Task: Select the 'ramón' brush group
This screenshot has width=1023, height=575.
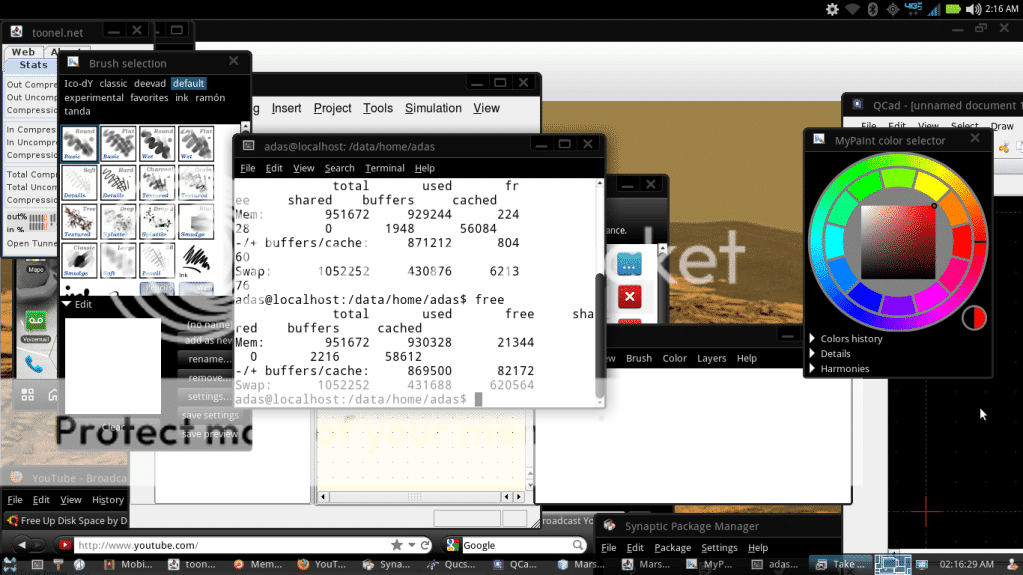Action: point(210,98)
